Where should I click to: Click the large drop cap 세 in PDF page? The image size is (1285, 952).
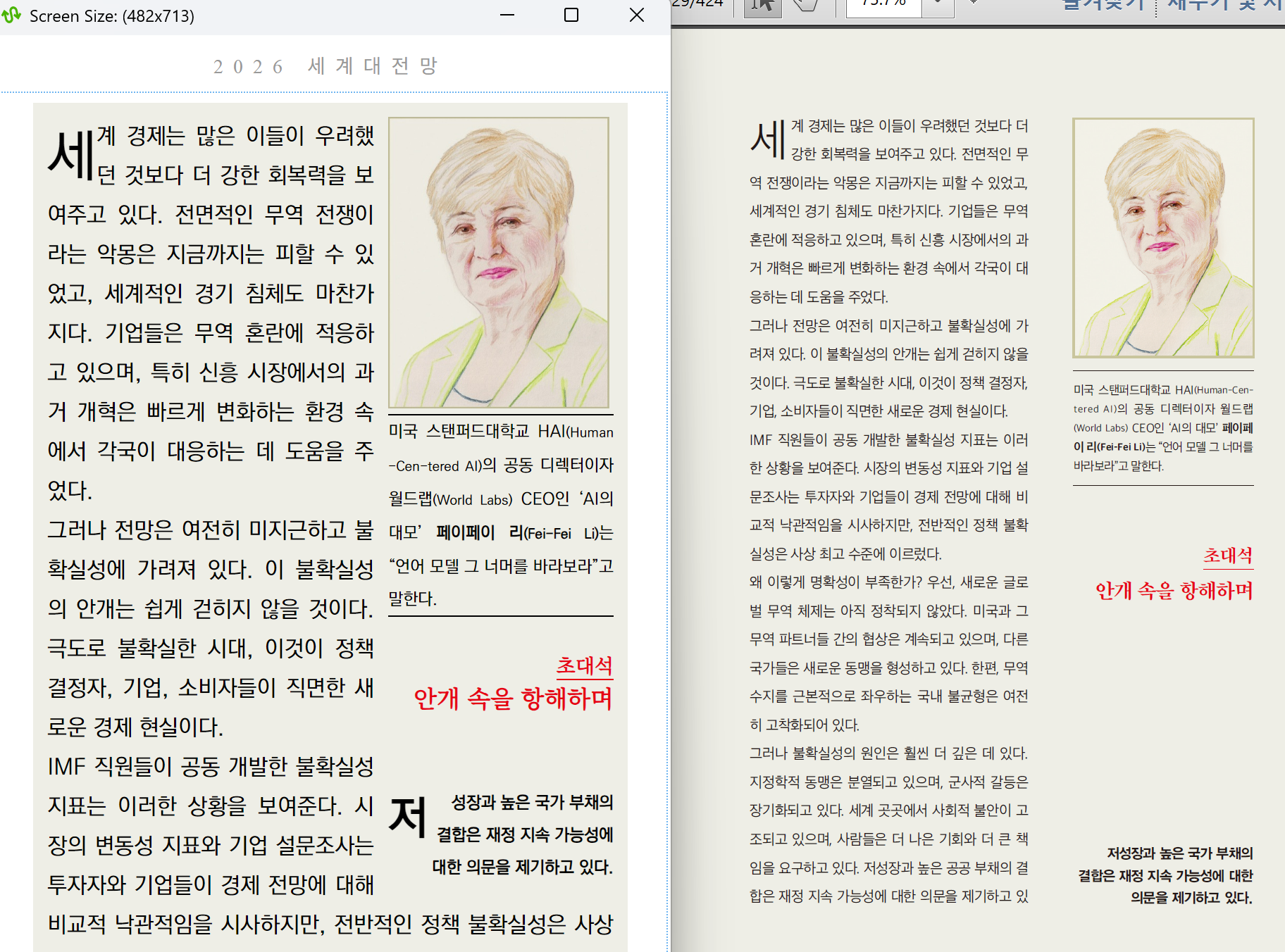click(x=768, y=139)
